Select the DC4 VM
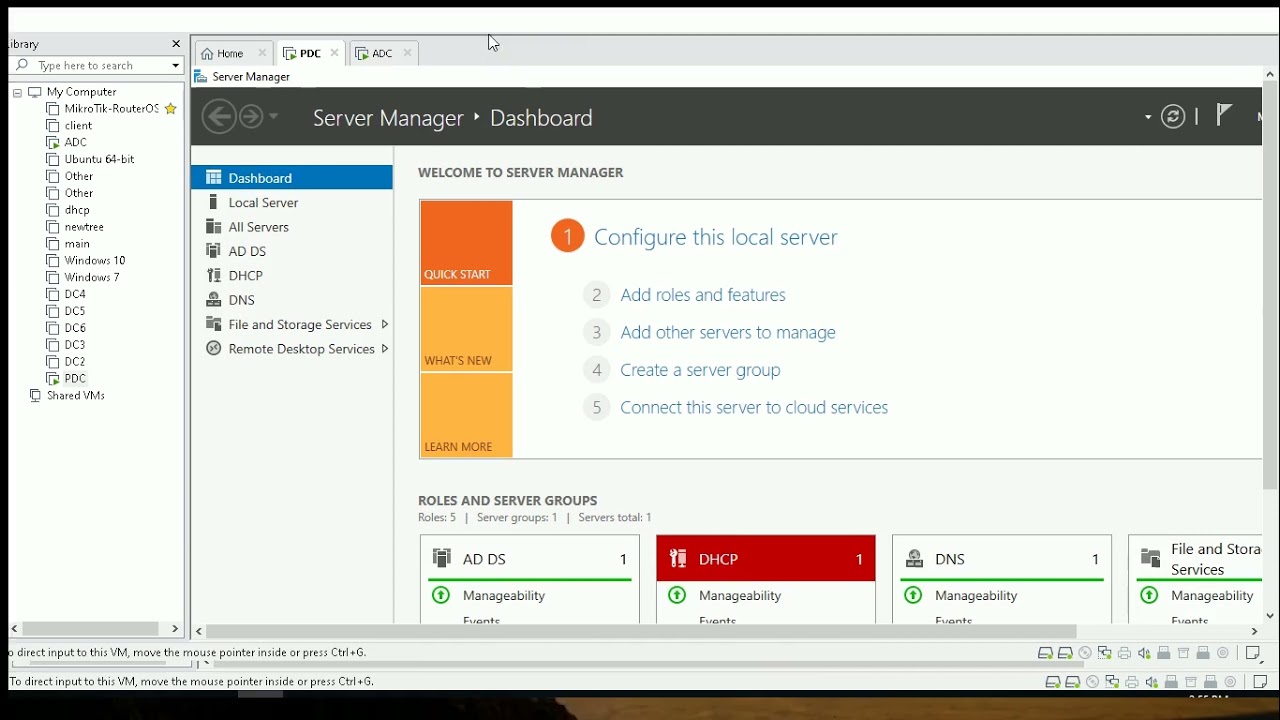 pos(75,295)
